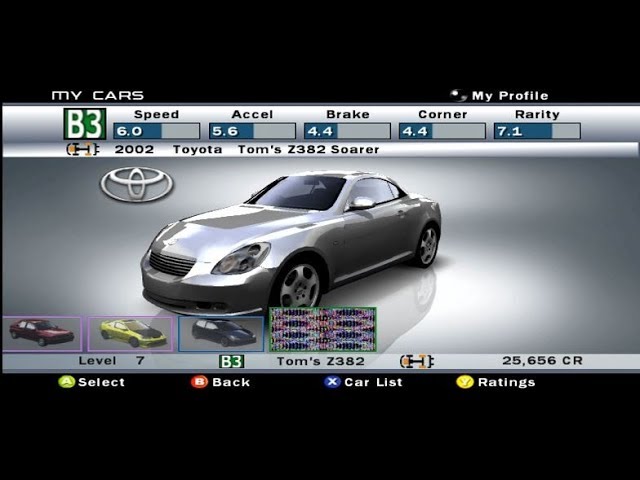
Task: Click the drivetrain icon beside 2002
Action: (x=83, y=149)
